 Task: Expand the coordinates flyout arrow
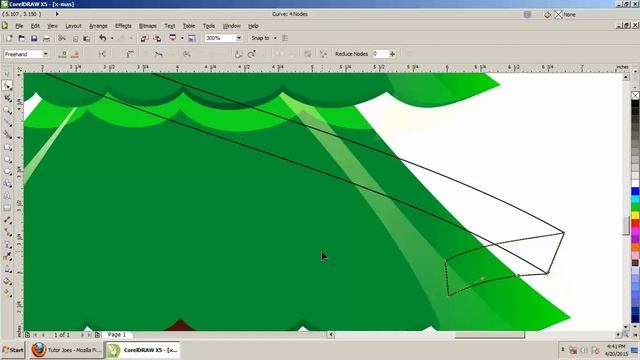pyautogui.click(x=57, y=14)
